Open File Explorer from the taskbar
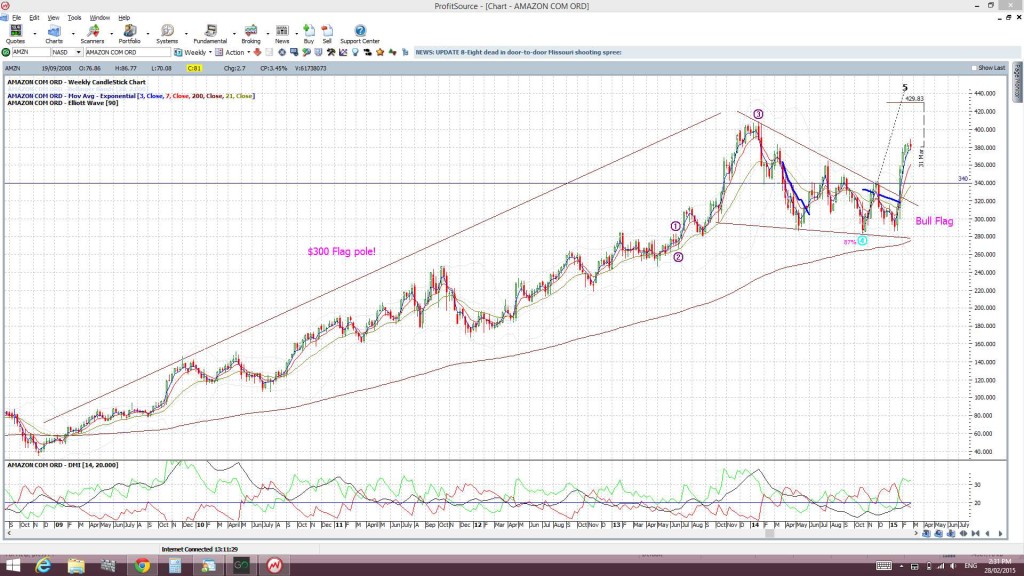The image size is (1024, 576). 76,566
